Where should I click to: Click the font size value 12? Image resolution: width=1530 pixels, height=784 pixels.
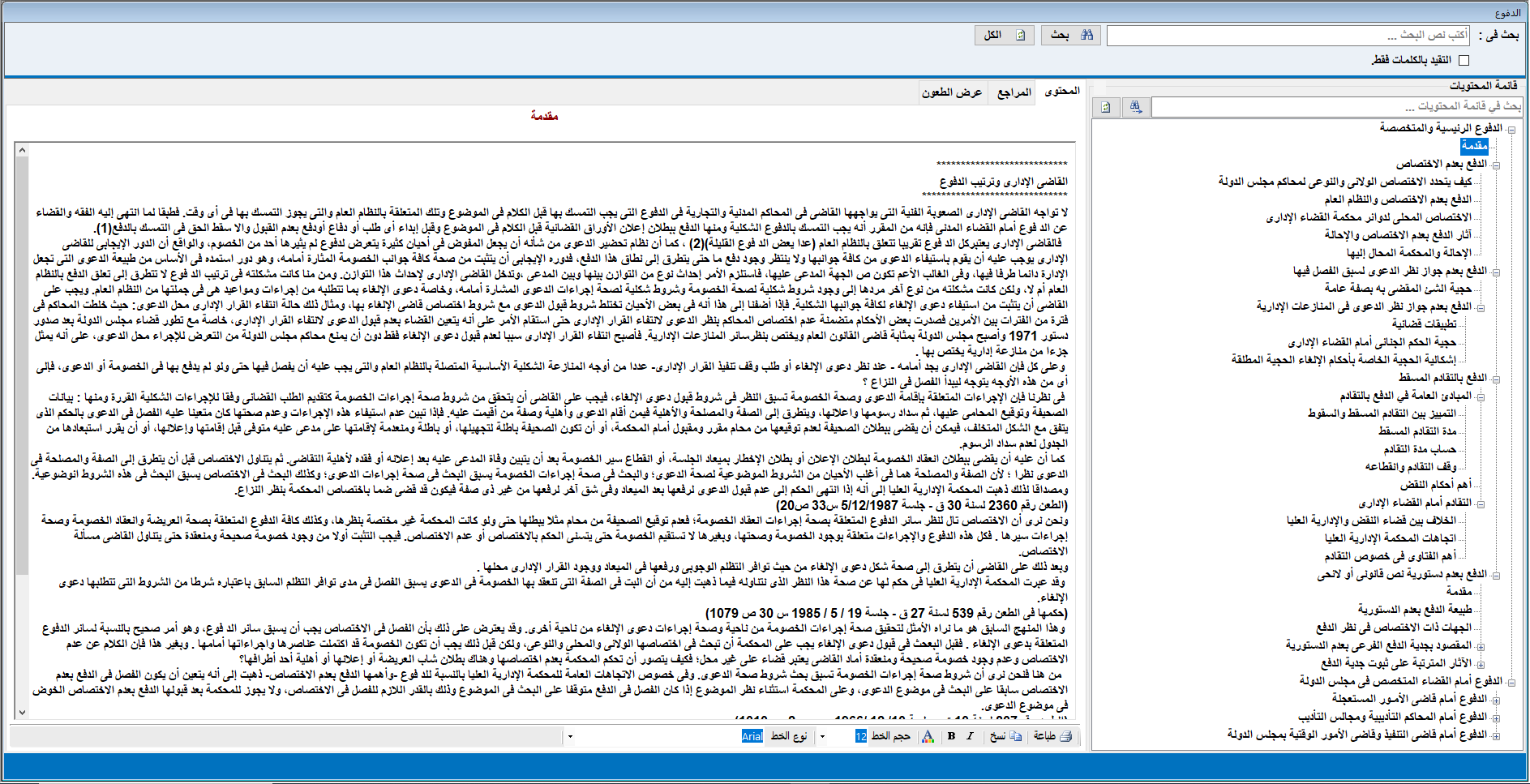860,736
